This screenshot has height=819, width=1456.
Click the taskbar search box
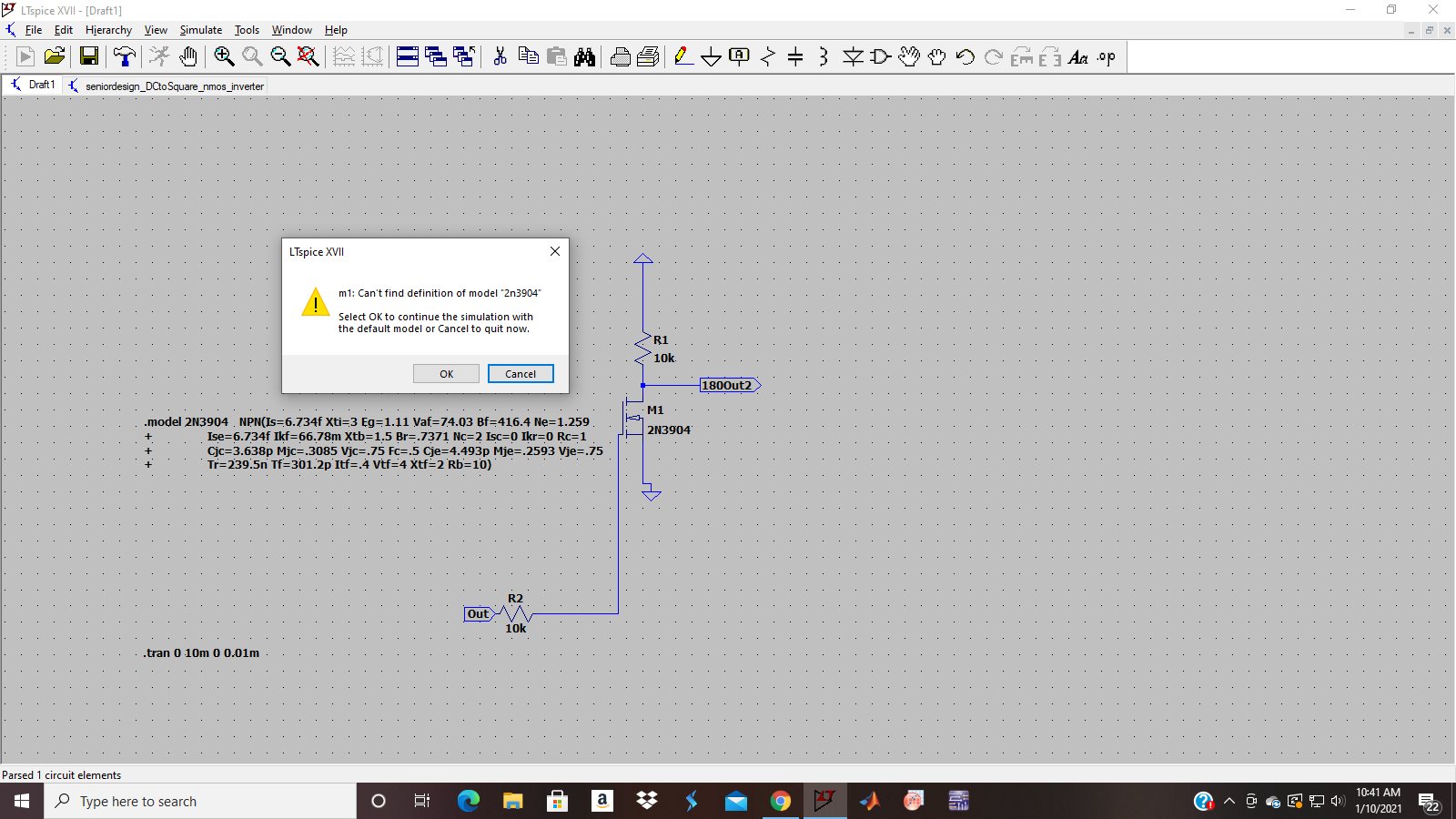[x=200, y=801]
